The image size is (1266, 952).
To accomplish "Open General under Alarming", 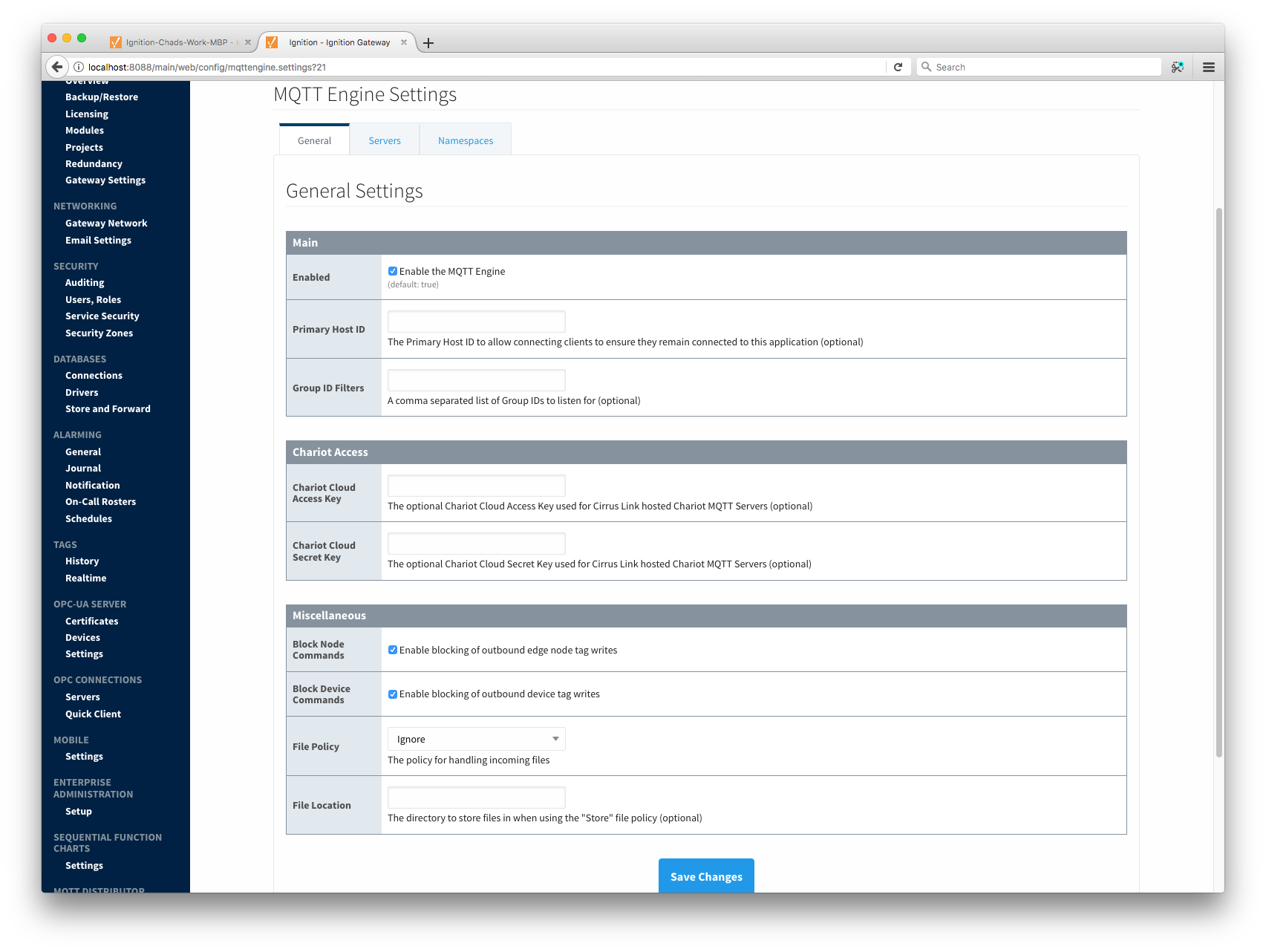I will pyautogui.click(x=83, y=452).
